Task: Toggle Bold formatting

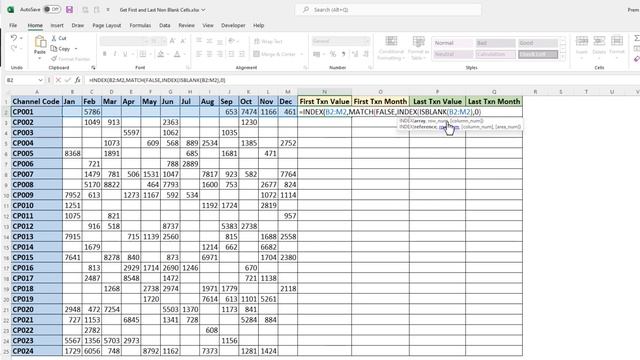Action: click(105, 54)
